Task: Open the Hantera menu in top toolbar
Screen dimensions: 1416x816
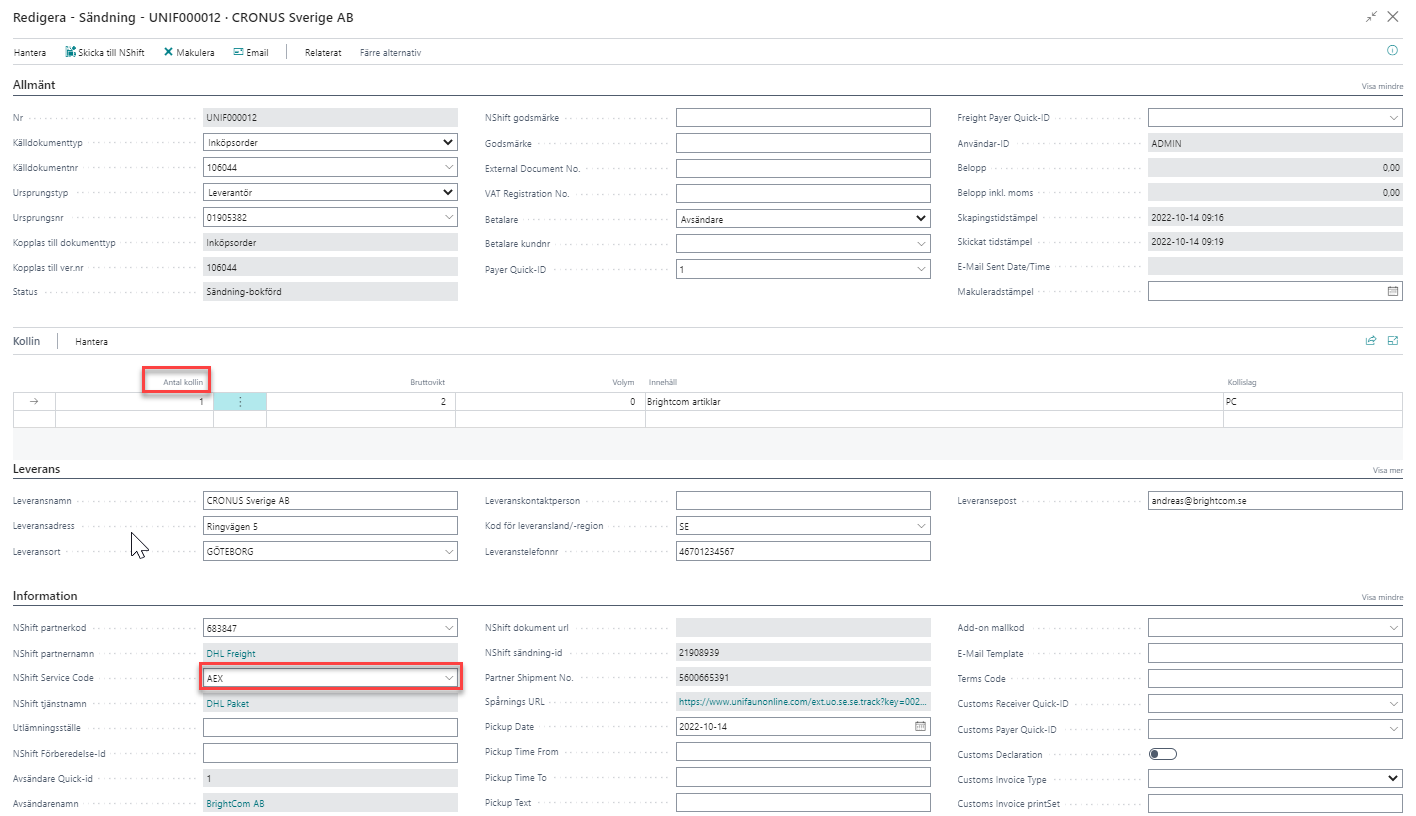Action: click(30, 52)
